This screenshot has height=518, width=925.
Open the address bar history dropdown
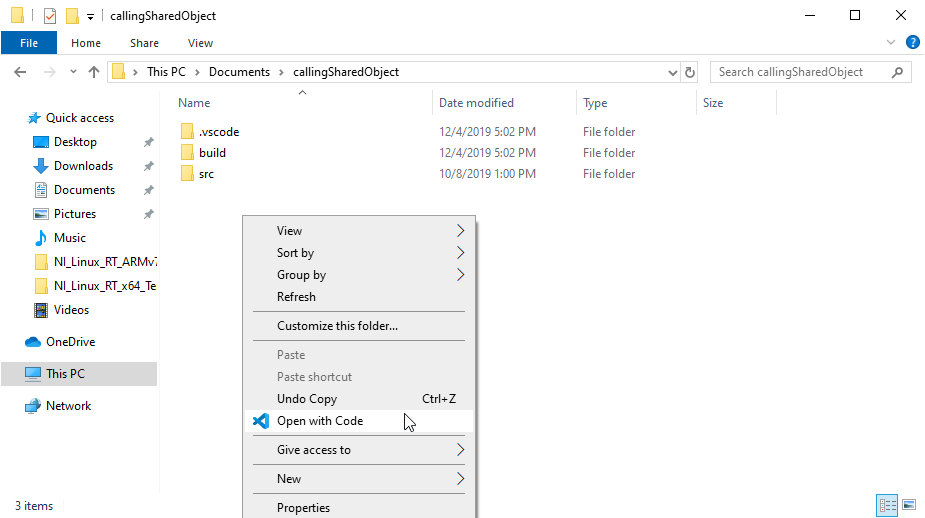[673, 72]
